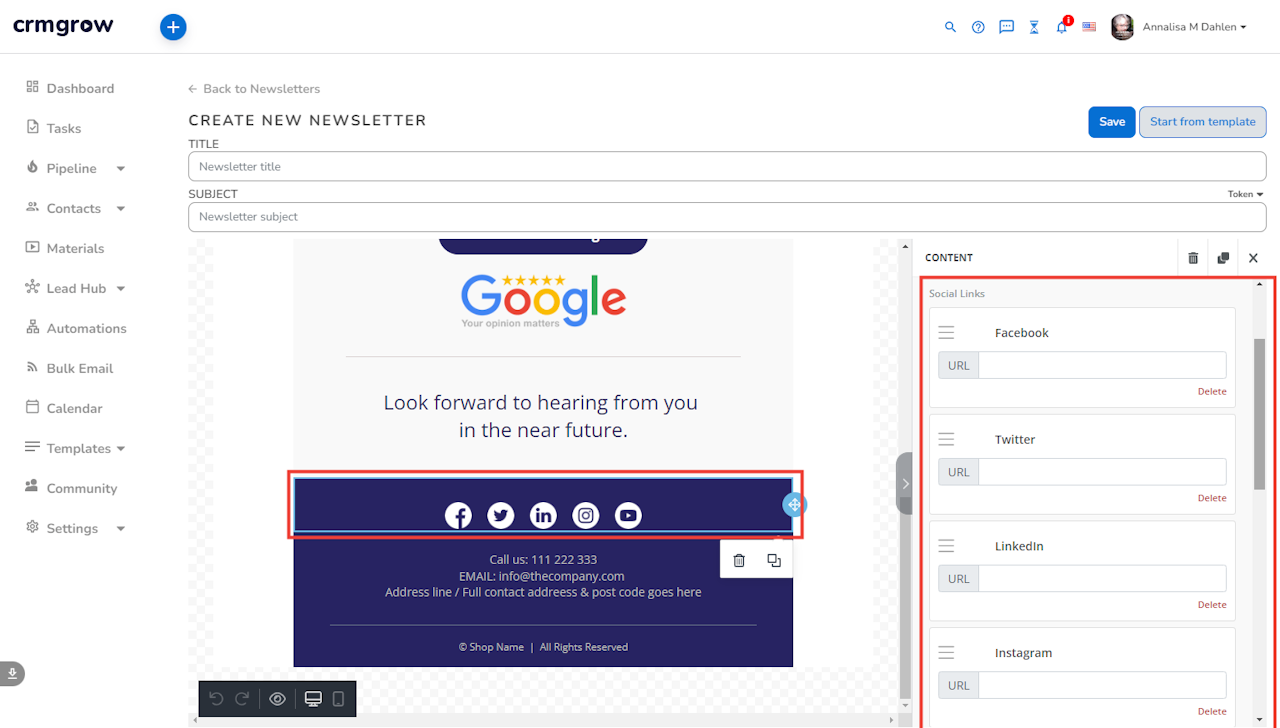Delete the LinkedIn social link
Screen dimensions: 1280x728
tap(1212, 605)
